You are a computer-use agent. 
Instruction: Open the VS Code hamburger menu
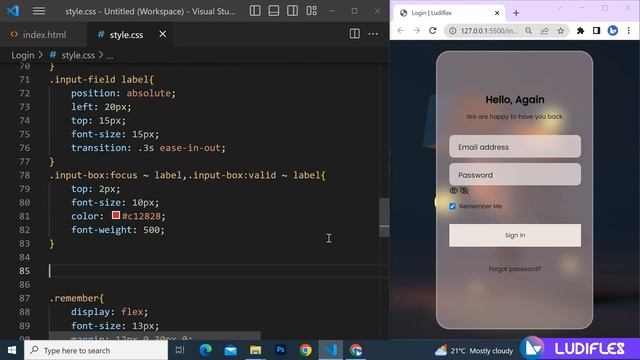pyautogui.click(x=39, y=11)
